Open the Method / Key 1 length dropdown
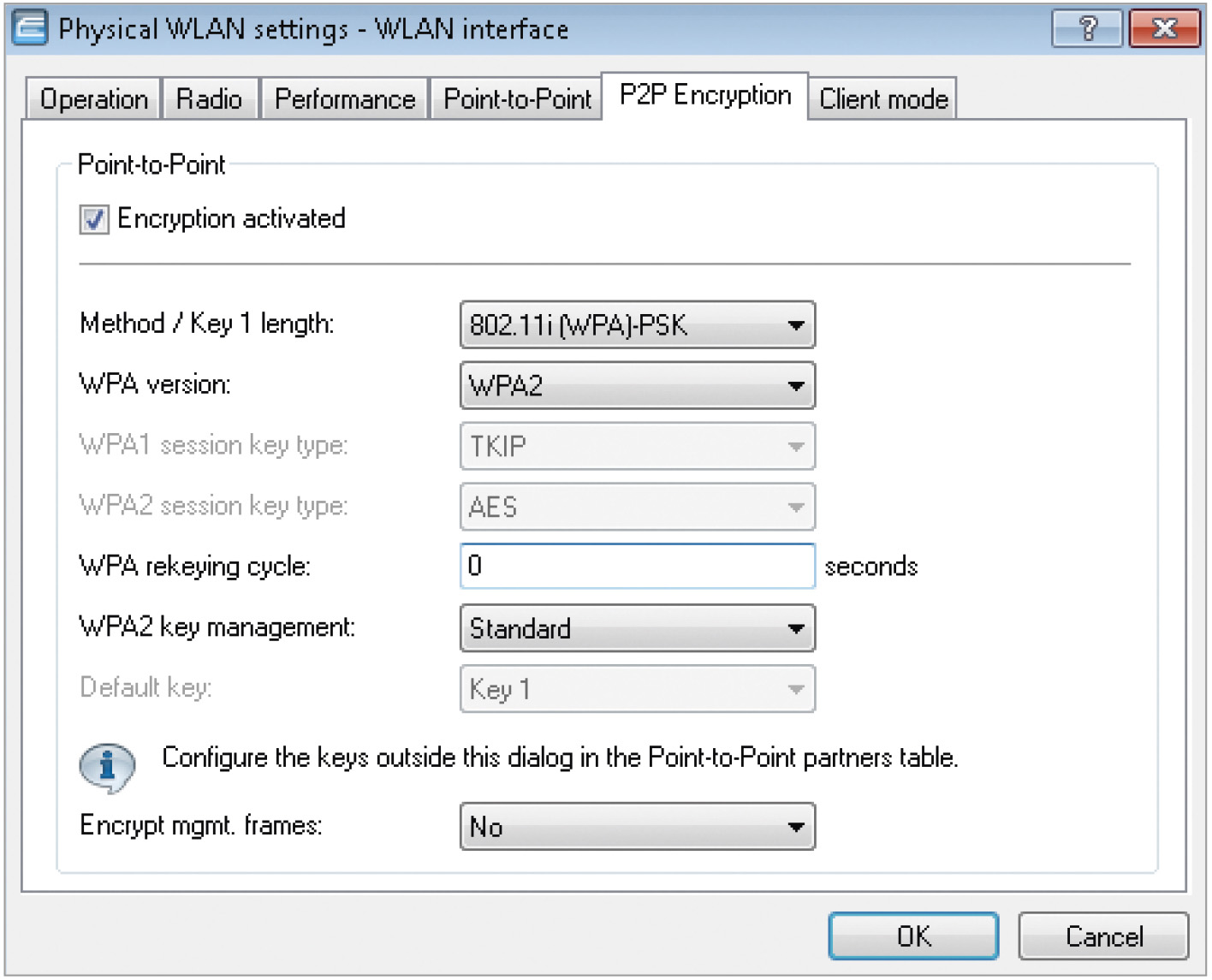Screen dimensions: 1212x980 [x=638, y=325]
